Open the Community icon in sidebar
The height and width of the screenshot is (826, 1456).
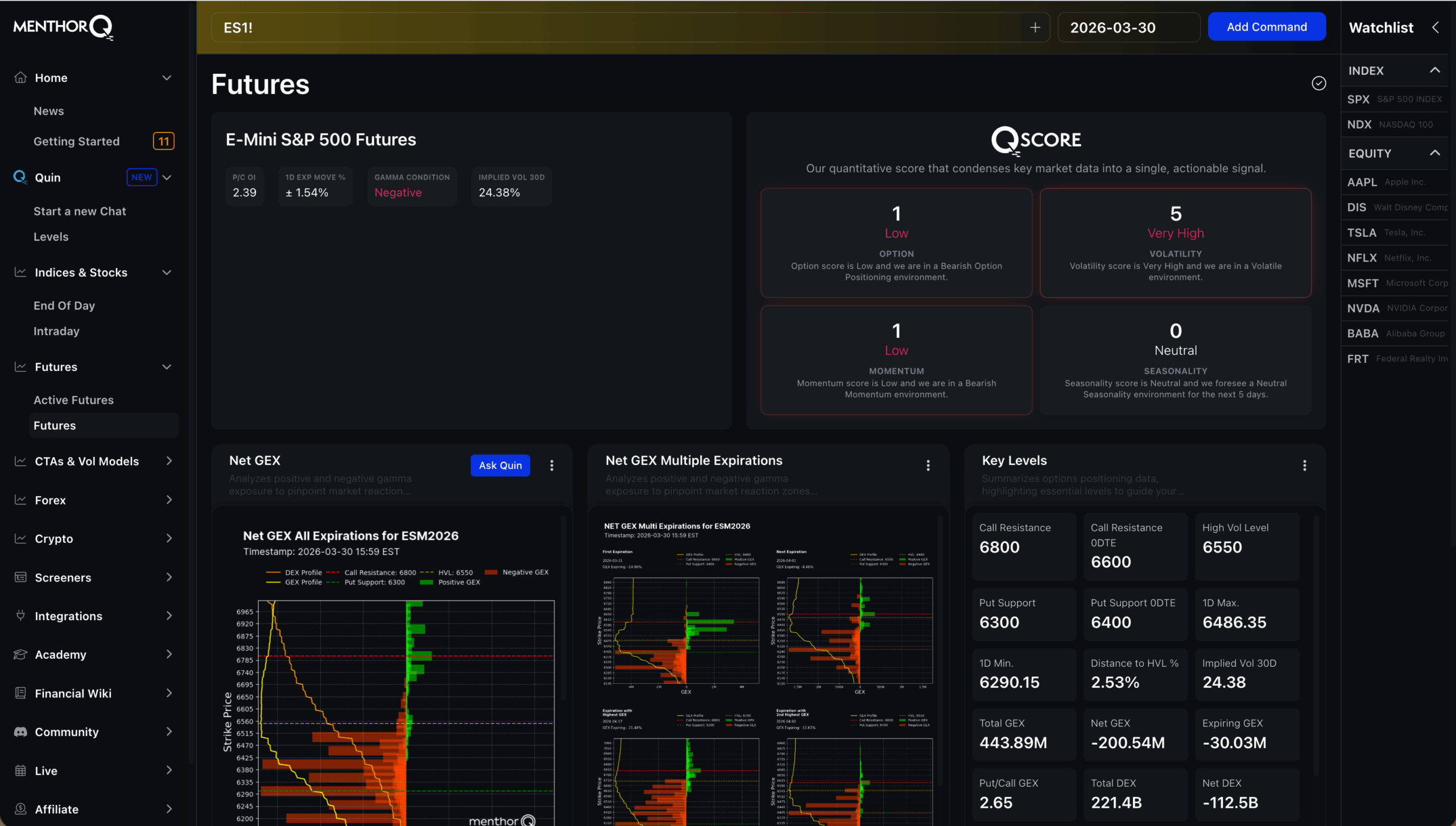click(20, 732)
